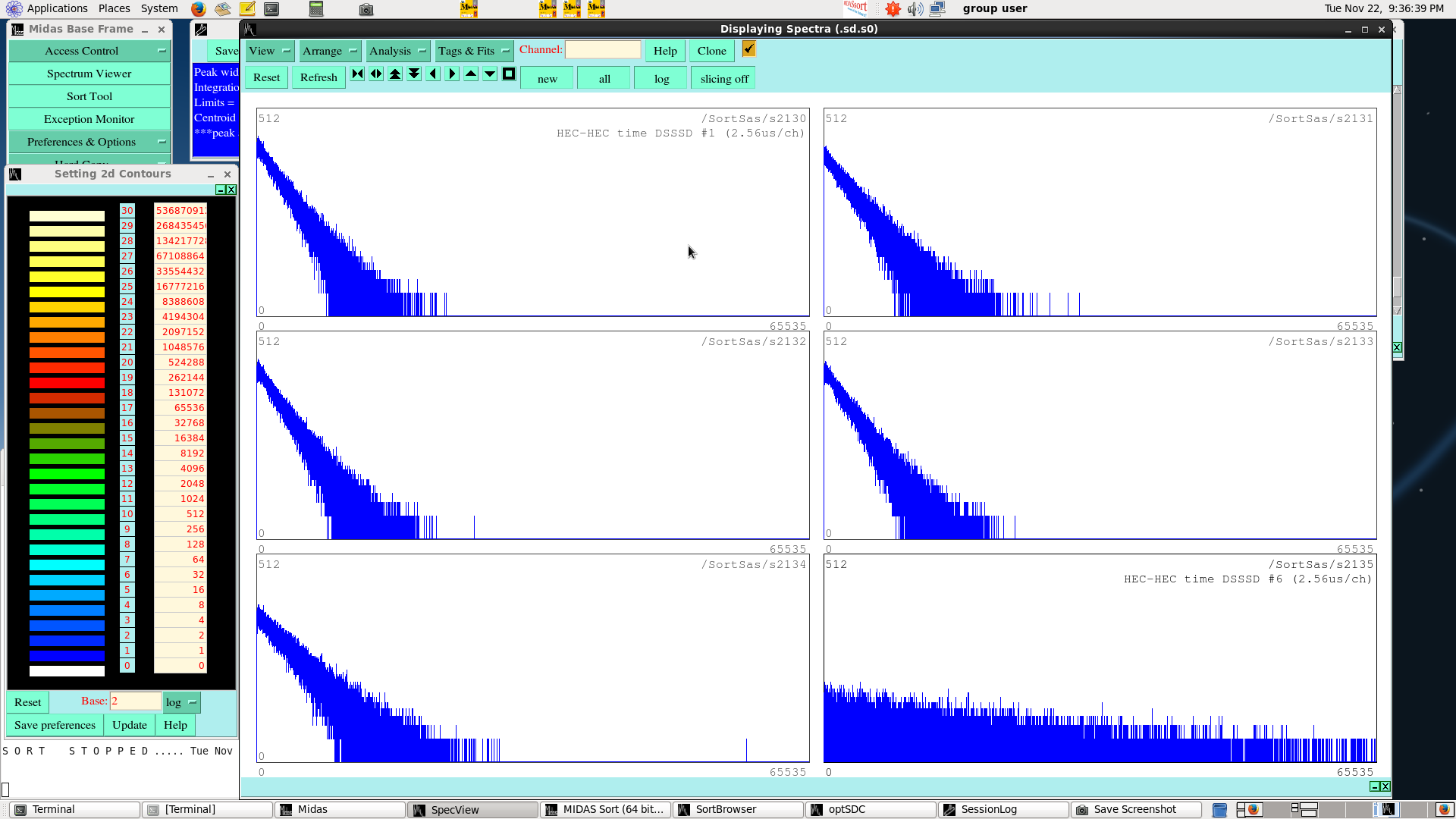Switch to SessionLog taskbar item

(x=1004, y=810)
